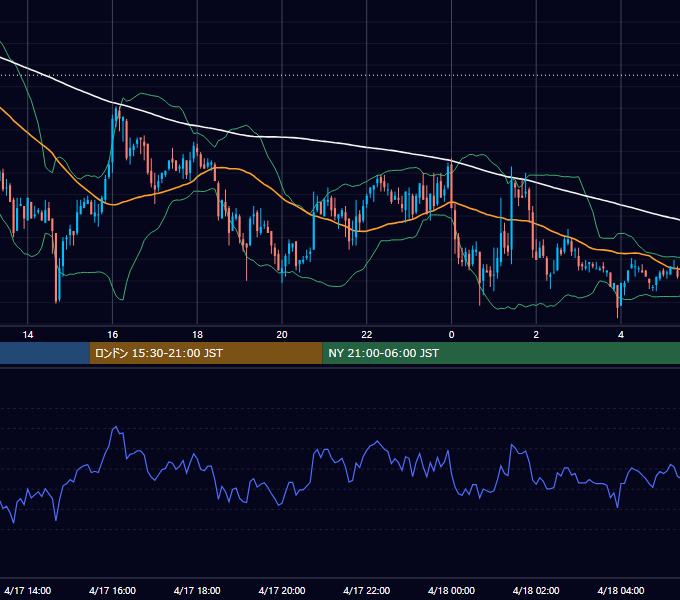Click the 4/17 18:00 date label

(197, 590)
